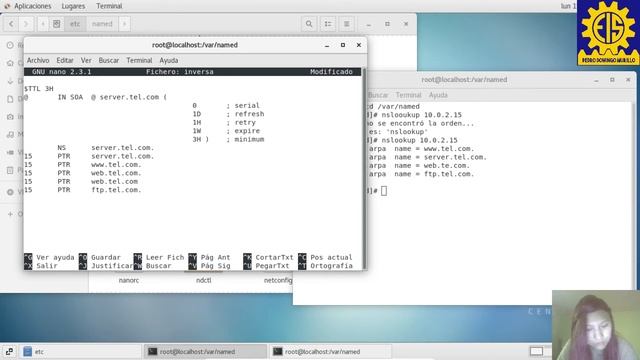Open the Lugares menu in the top panel

point(73,6)
